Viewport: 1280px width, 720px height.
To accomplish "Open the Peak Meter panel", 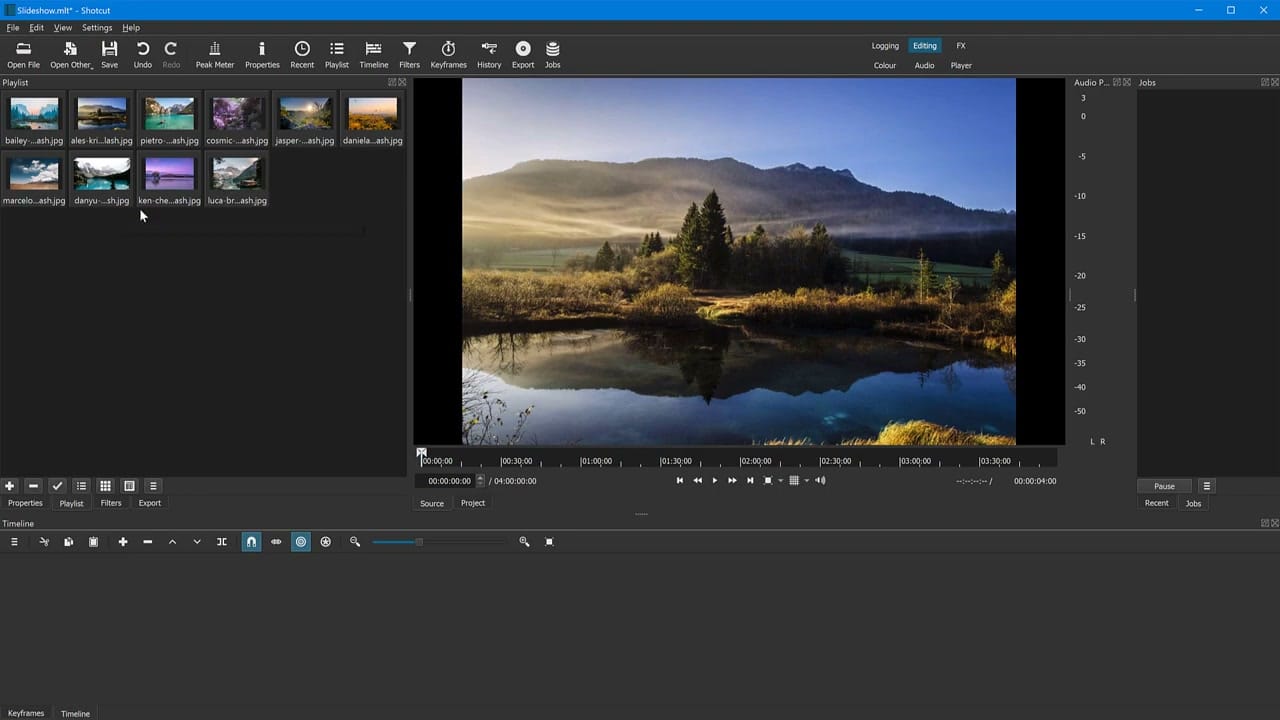I will (x=214, y=54).
